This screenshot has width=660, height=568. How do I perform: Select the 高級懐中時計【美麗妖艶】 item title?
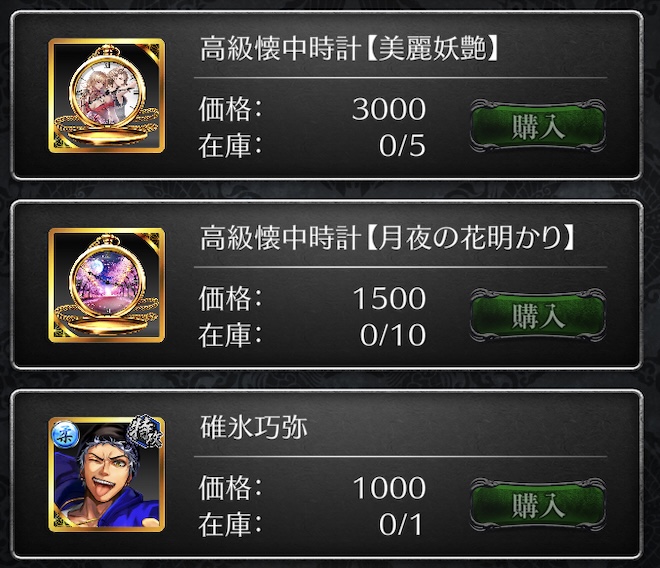tap(349, 49)
